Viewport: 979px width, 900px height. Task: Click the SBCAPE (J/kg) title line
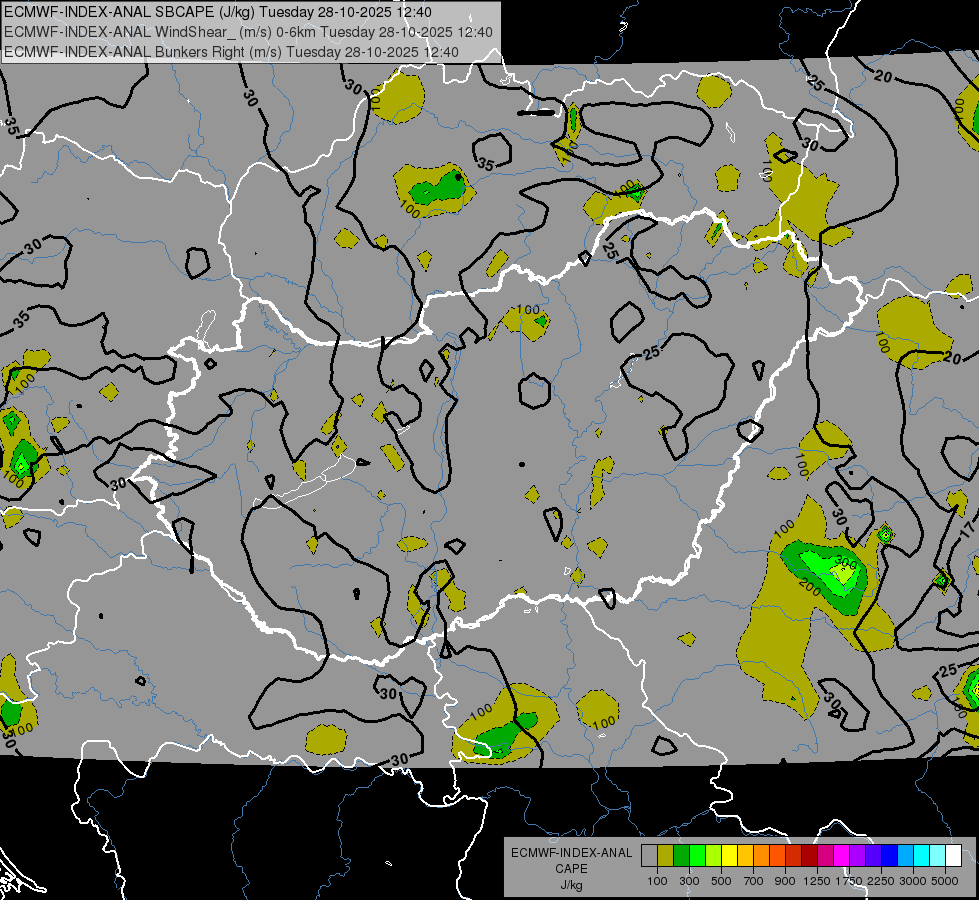point(219,12)
